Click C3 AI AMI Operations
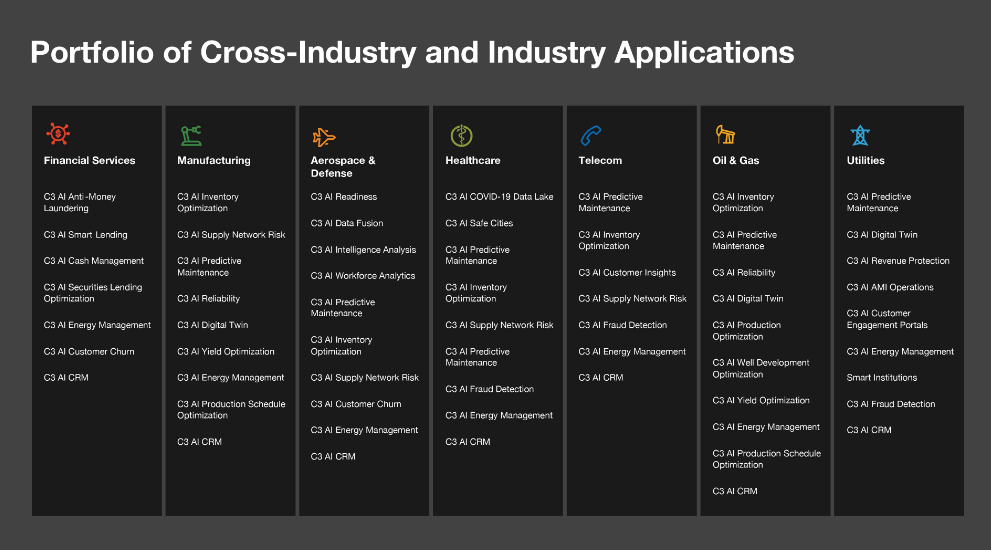The width and height of the screenshot is (991, 550). (890, 287)
